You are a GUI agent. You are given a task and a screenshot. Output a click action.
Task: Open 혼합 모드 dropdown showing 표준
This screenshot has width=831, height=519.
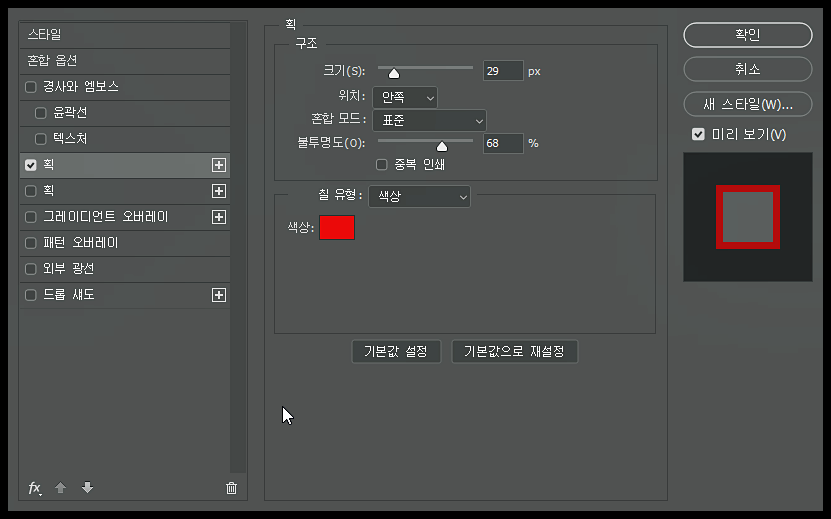click(x=429, y=121)
